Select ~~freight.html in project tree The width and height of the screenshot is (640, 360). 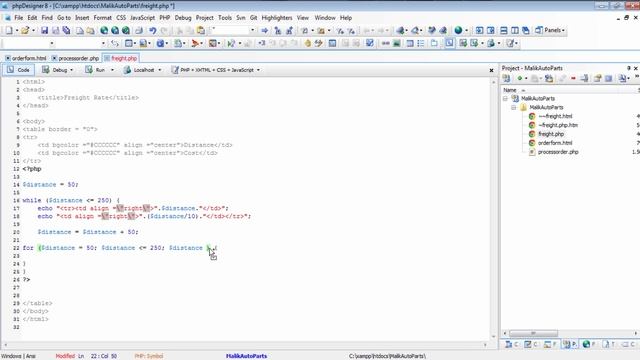[555, 116]
